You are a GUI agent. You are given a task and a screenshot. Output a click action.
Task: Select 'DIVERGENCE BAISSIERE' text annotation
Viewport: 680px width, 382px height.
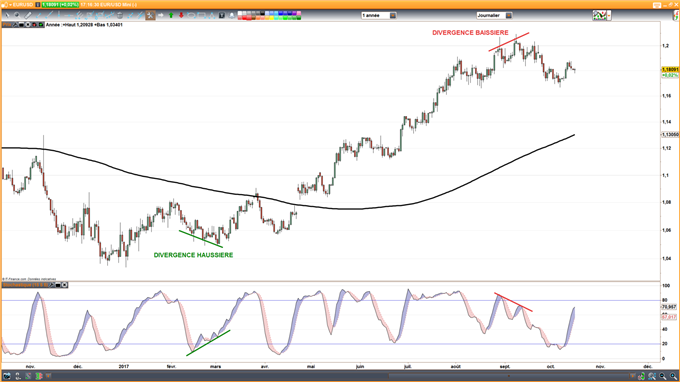(470, 33)
